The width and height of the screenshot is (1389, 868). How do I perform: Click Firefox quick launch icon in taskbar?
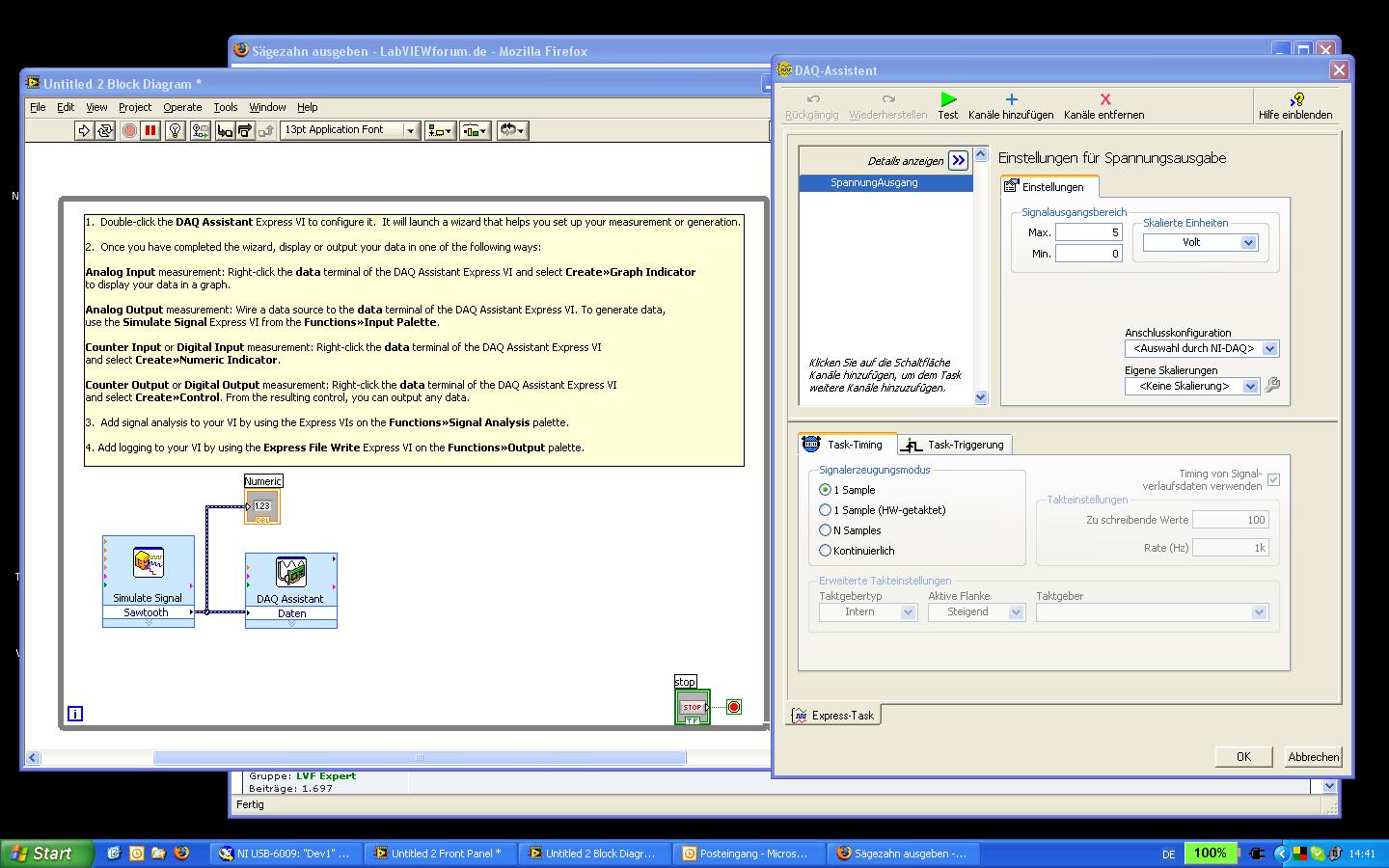pos(180,853)
